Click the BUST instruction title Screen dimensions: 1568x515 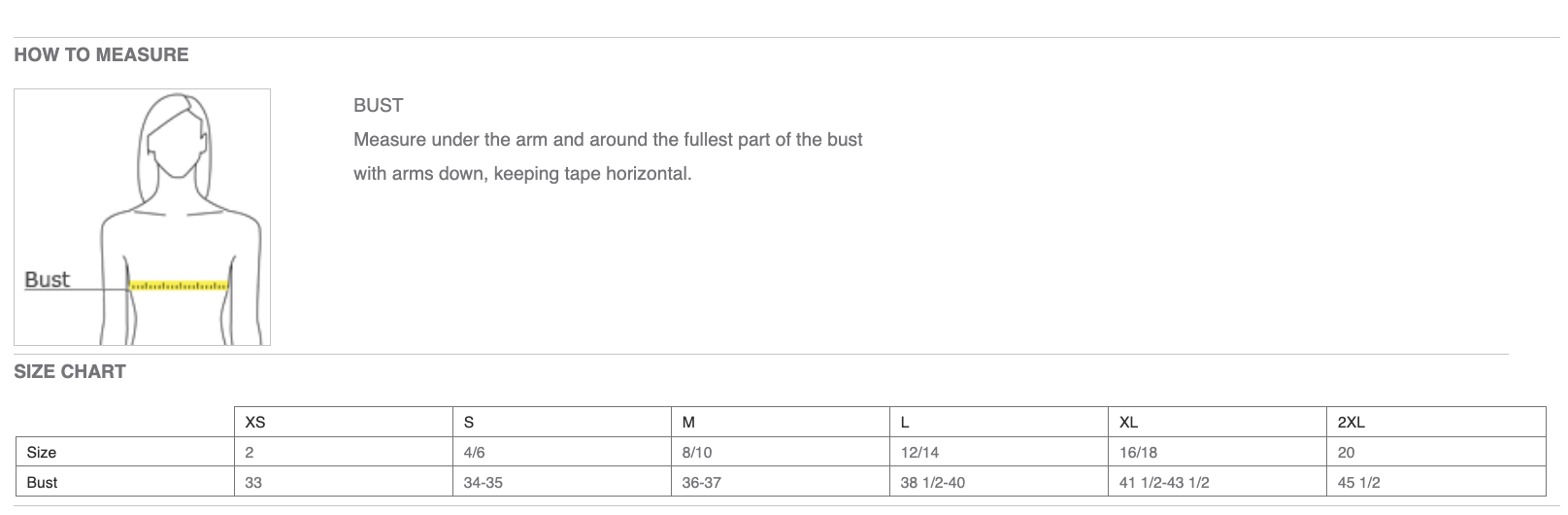tap(378, 105)
